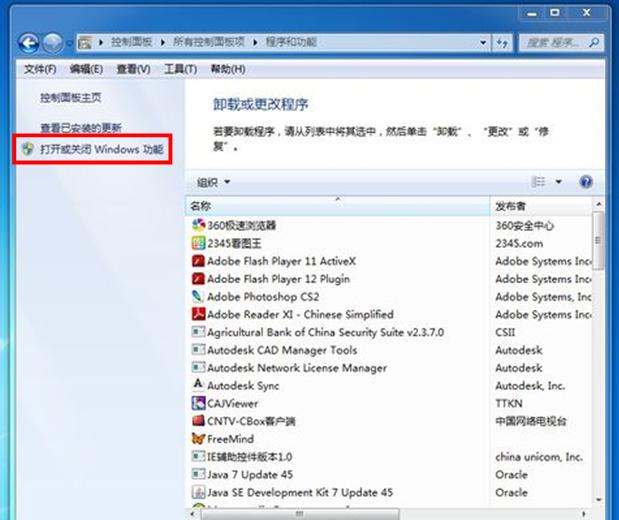
Task: Open help with the blue question mark icon
Action: click(x=586, y=182)
